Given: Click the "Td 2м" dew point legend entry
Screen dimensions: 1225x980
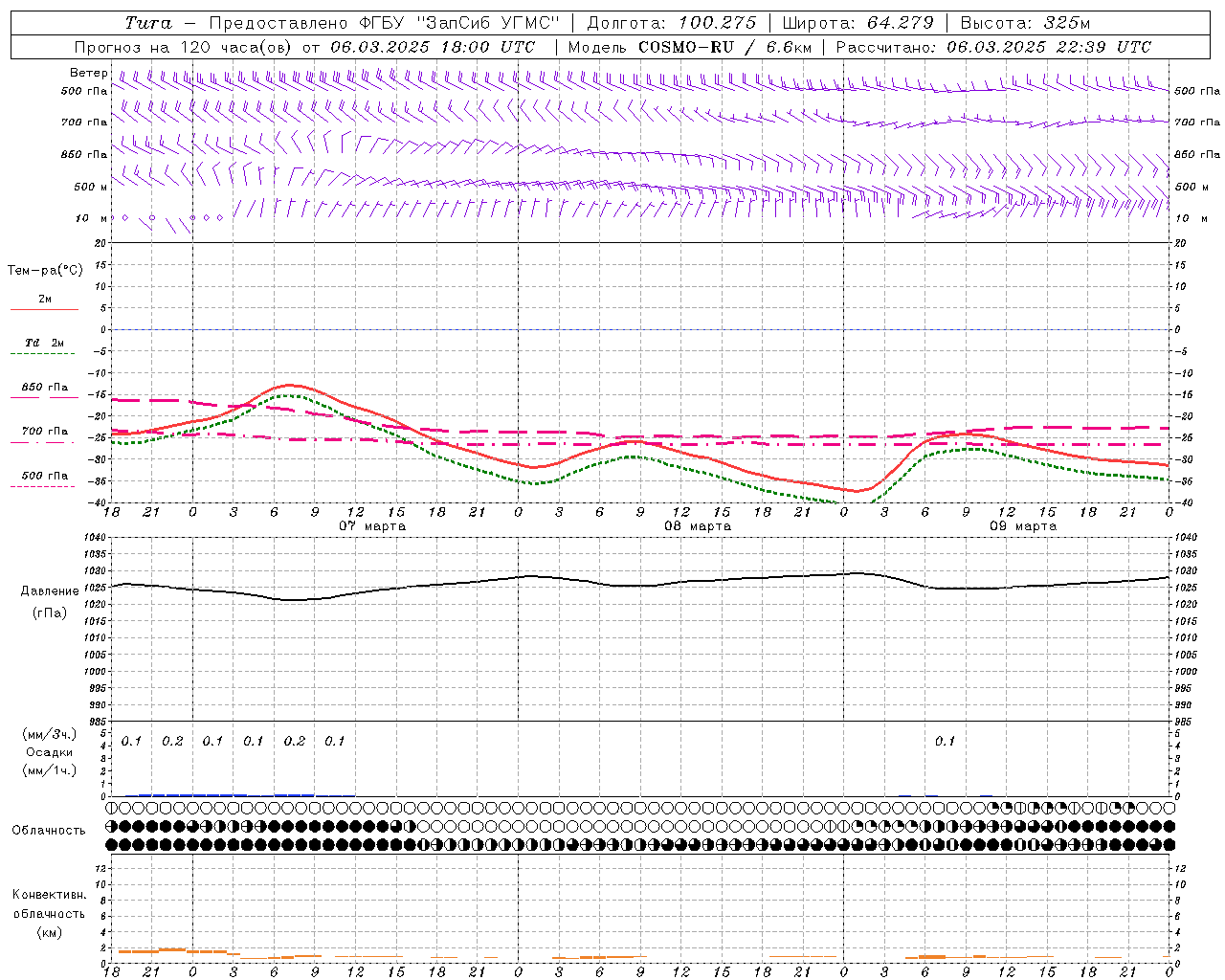Looking at the screenshot, I should click(x=45, y=343).
